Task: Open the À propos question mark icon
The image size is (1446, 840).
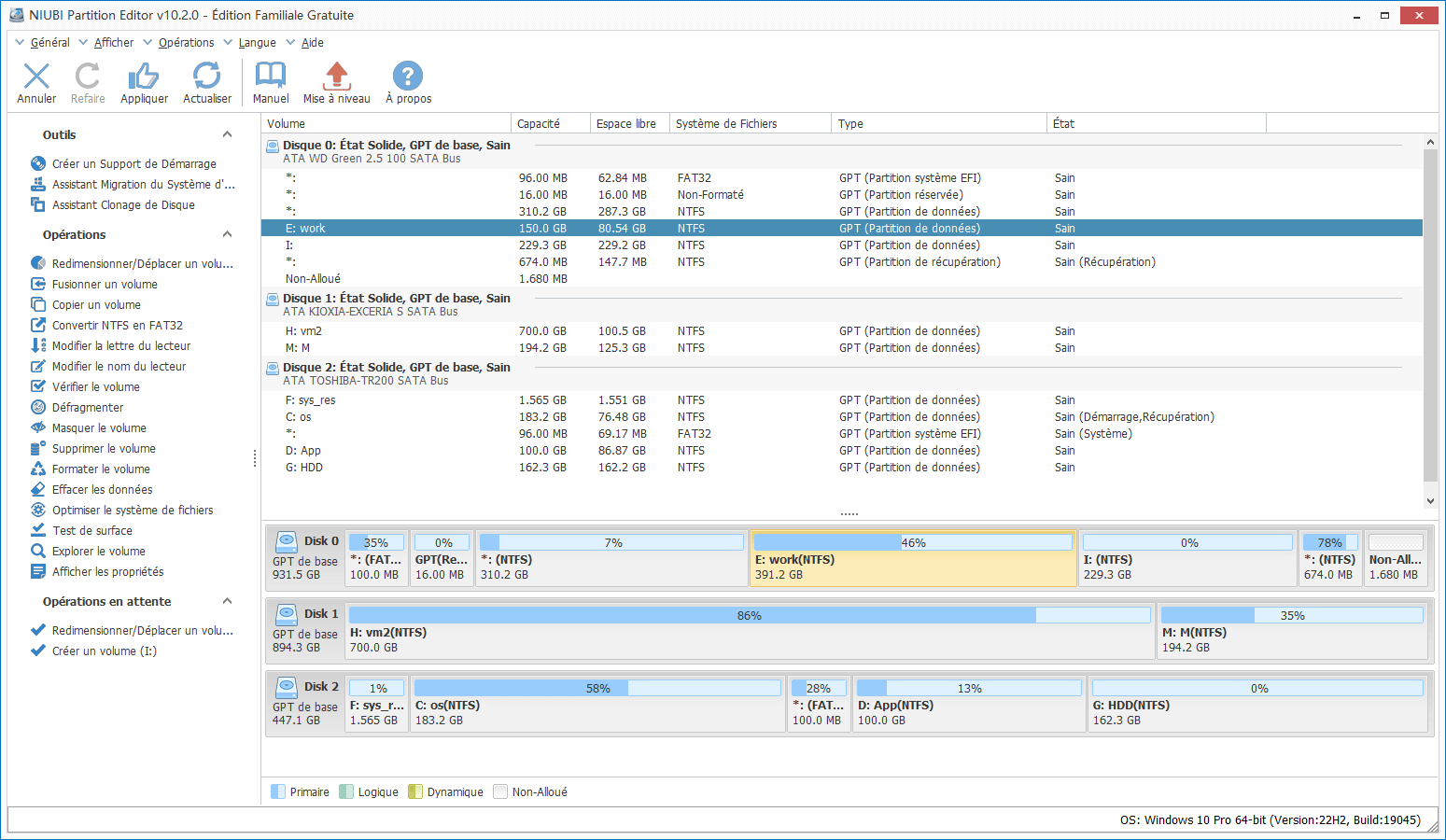Action: (x=408, y=77)
